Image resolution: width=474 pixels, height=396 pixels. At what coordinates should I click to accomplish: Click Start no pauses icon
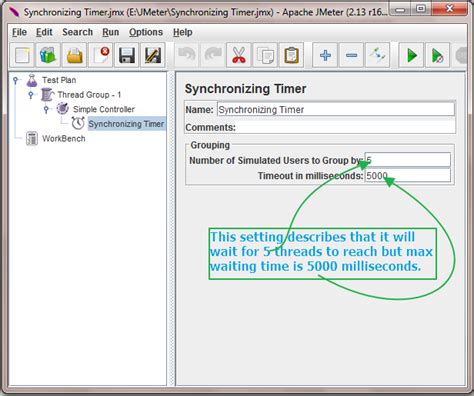pyautogui.click(x=437, y=55)
